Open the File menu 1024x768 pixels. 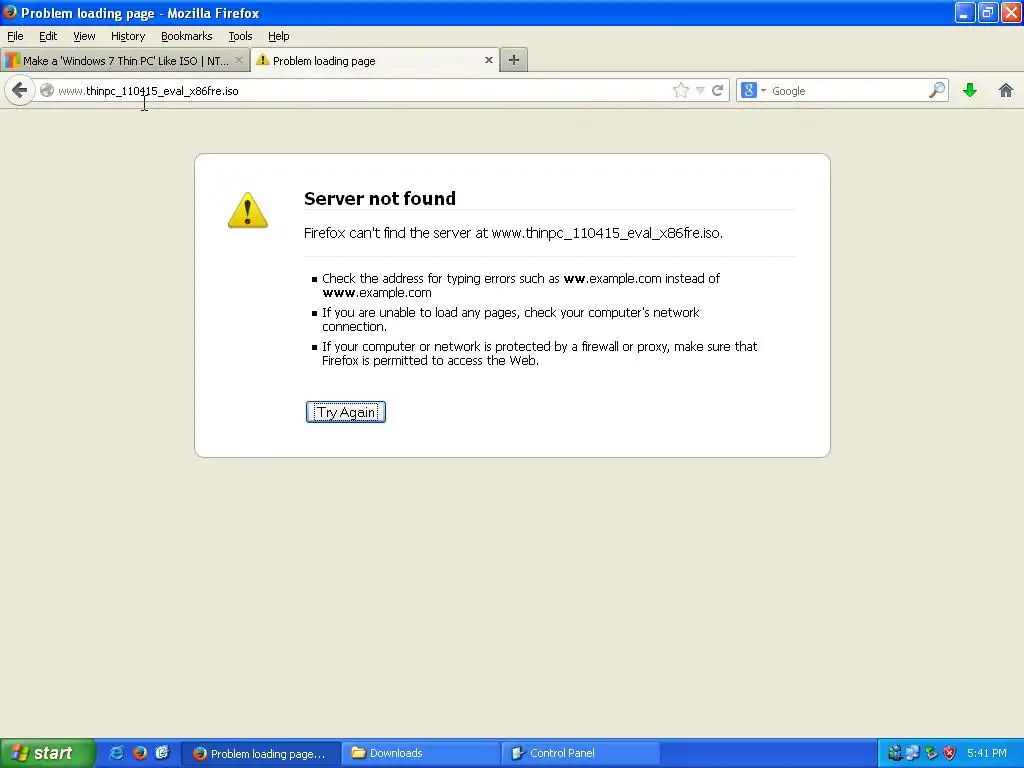click(15, 36)
